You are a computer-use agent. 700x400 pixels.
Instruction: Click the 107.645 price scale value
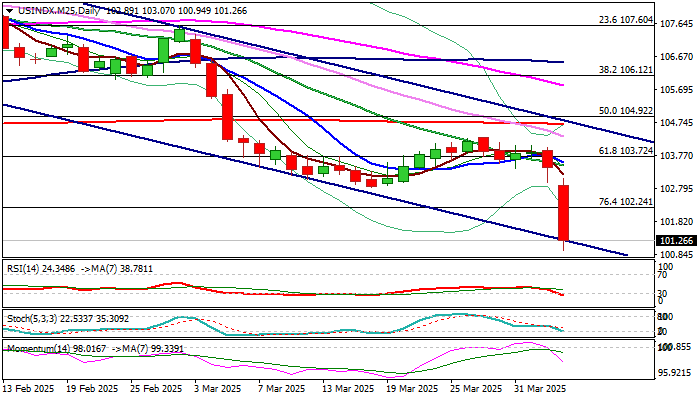[676, 23]
